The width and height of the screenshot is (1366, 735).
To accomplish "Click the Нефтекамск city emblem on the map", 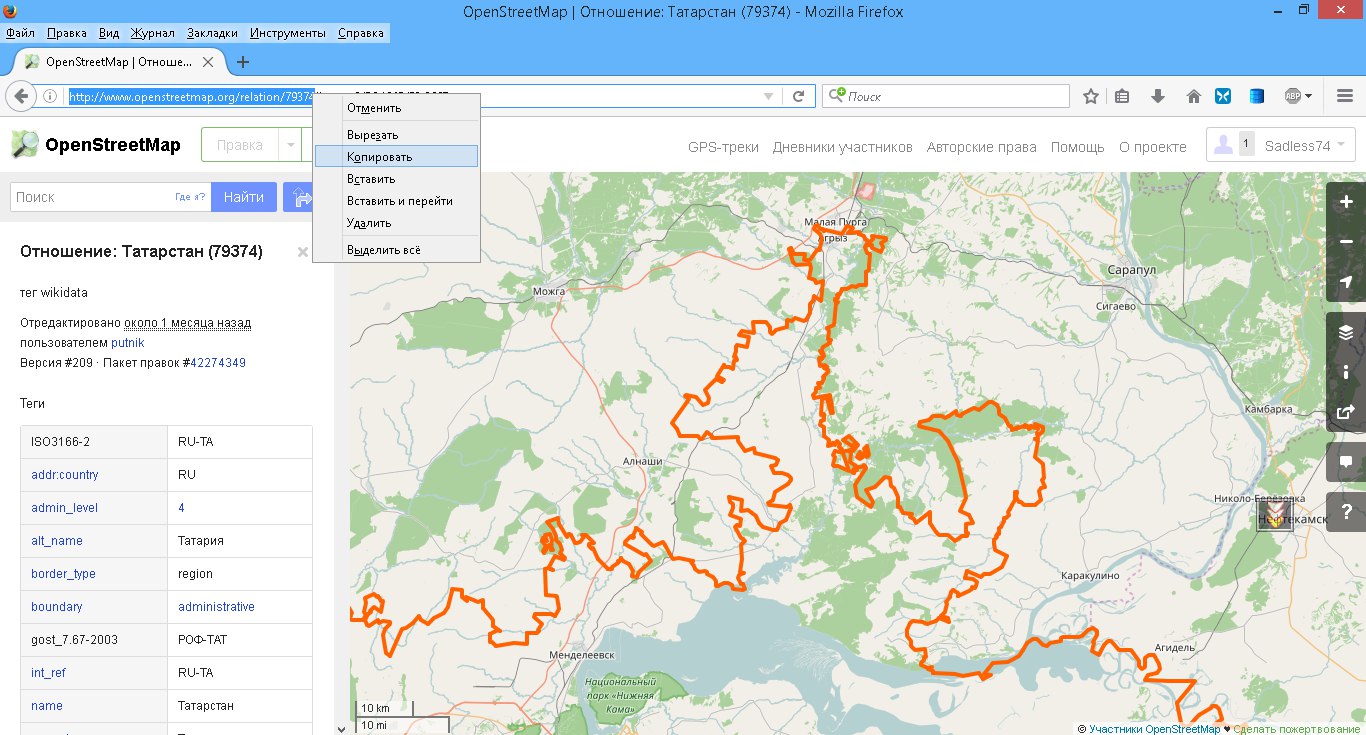I will (1274, 515).
